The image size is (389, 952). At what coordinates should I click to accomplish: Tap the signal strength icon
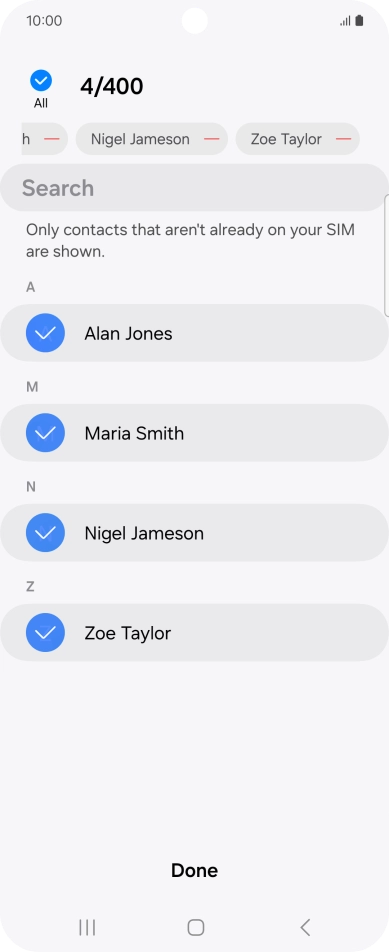345,21
